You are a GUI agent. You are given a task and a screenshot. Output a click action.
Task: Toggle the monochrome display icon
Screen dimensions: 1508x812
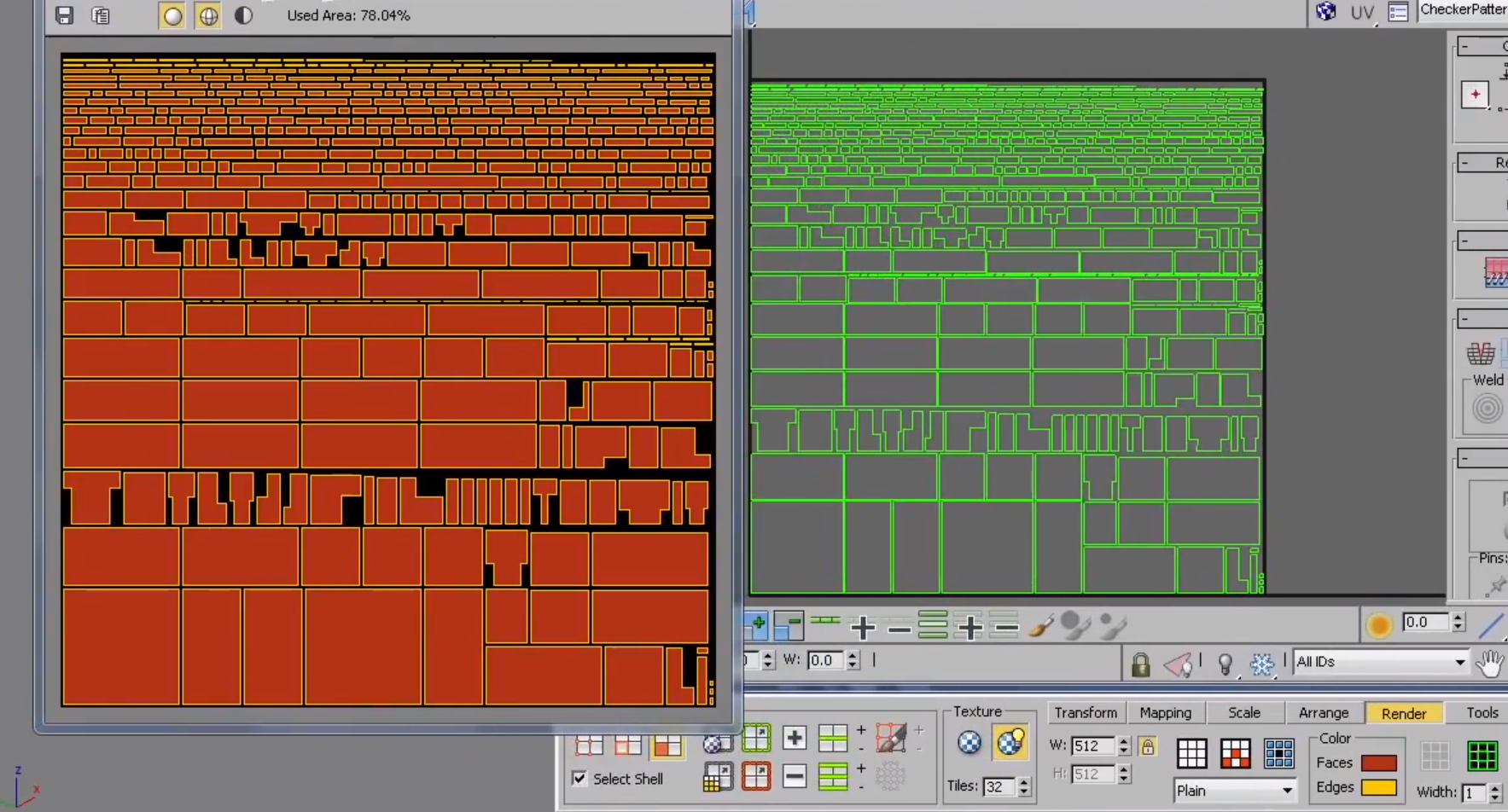[x=243, y=15]
